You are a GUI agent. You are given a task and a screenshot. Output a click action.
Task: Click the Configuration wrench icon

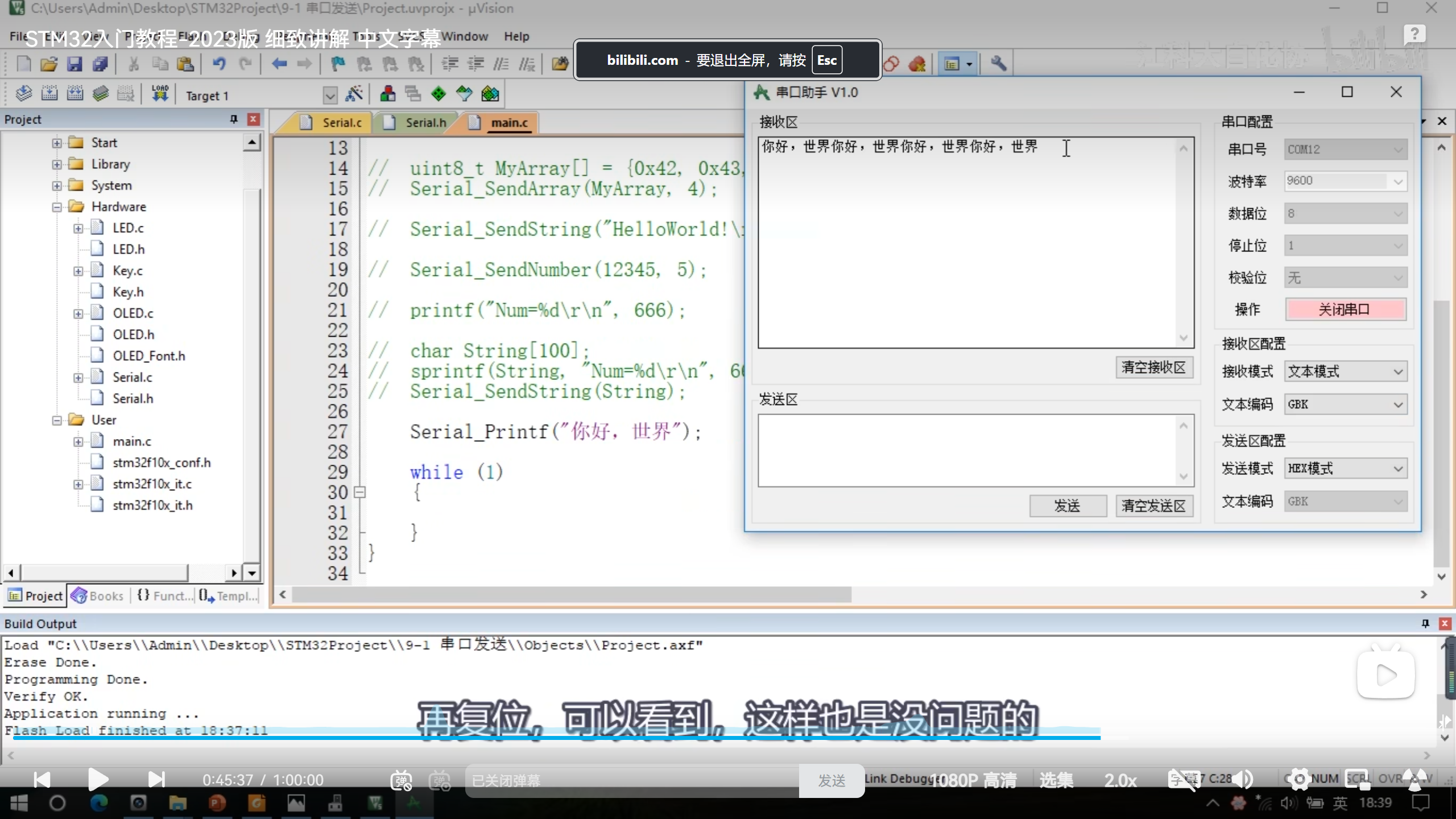click(998, 64)
